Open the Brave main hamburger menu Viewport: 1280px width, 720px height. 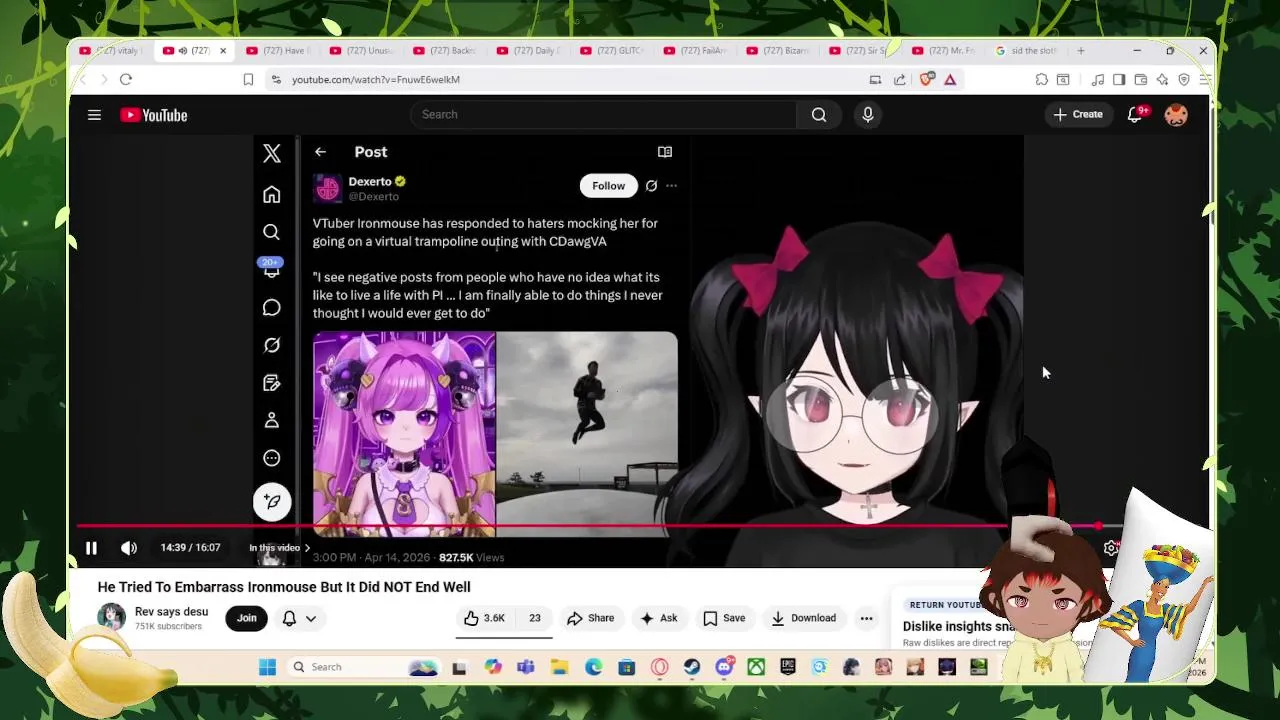coord(1205,79)
